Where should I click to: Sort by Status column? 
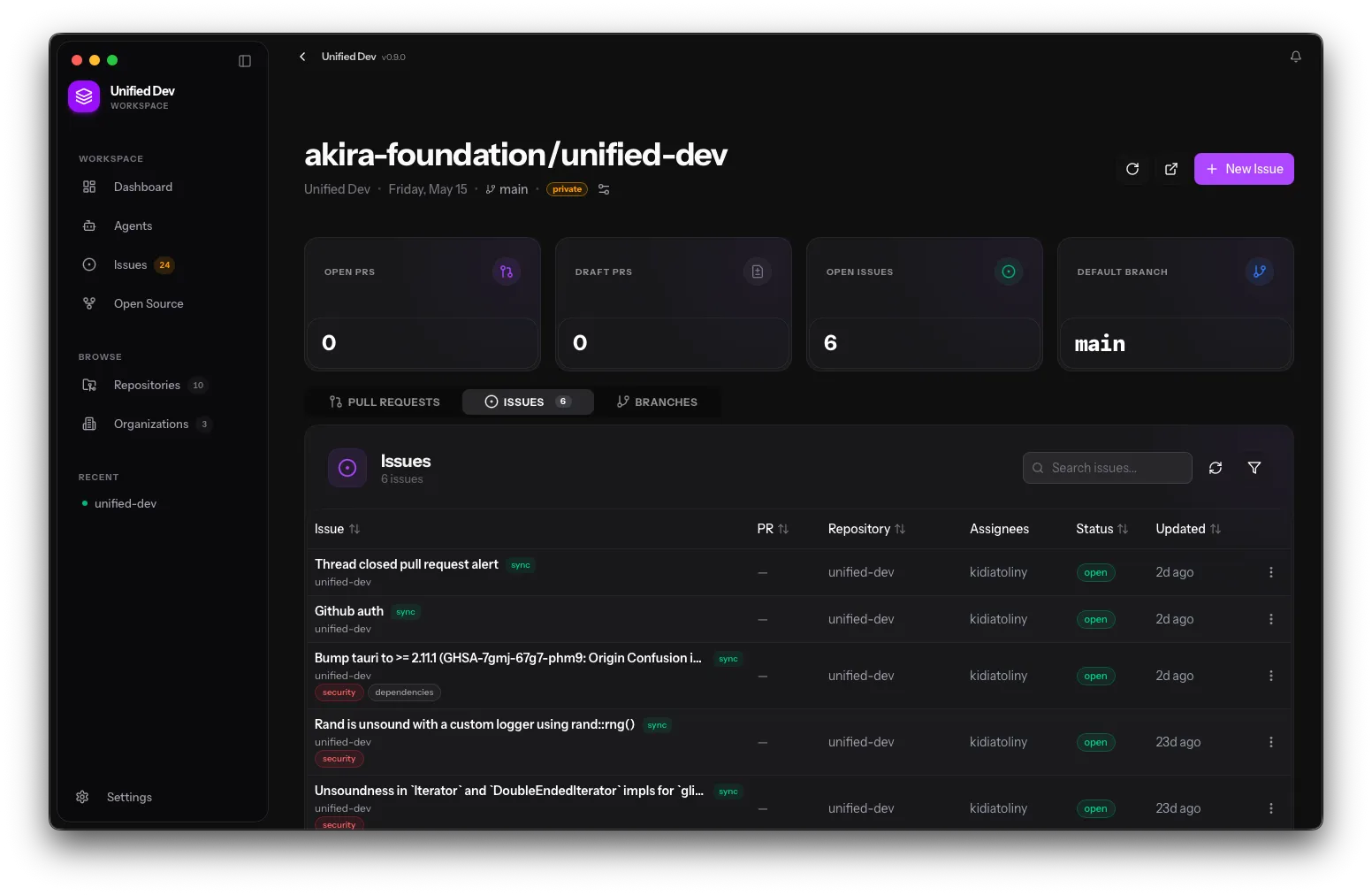(x=1101, y=529)
